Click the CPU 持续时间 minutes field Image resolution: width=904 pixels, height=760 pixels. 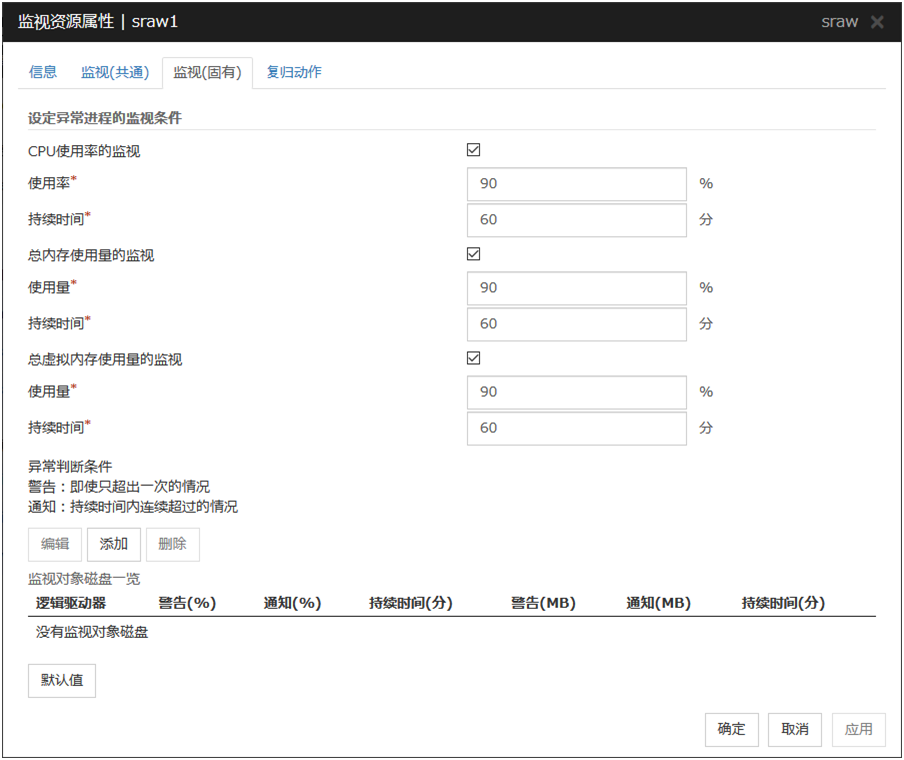(x=576, y=220)
